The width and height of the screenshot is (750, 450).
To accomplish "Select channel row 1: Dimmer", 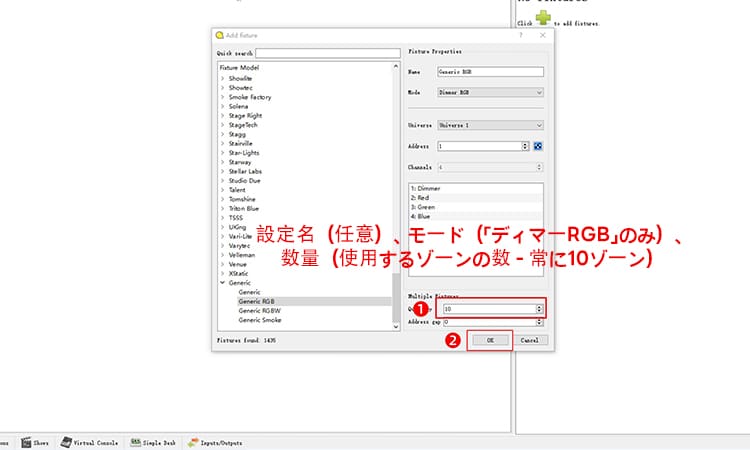I will point(476,188).
